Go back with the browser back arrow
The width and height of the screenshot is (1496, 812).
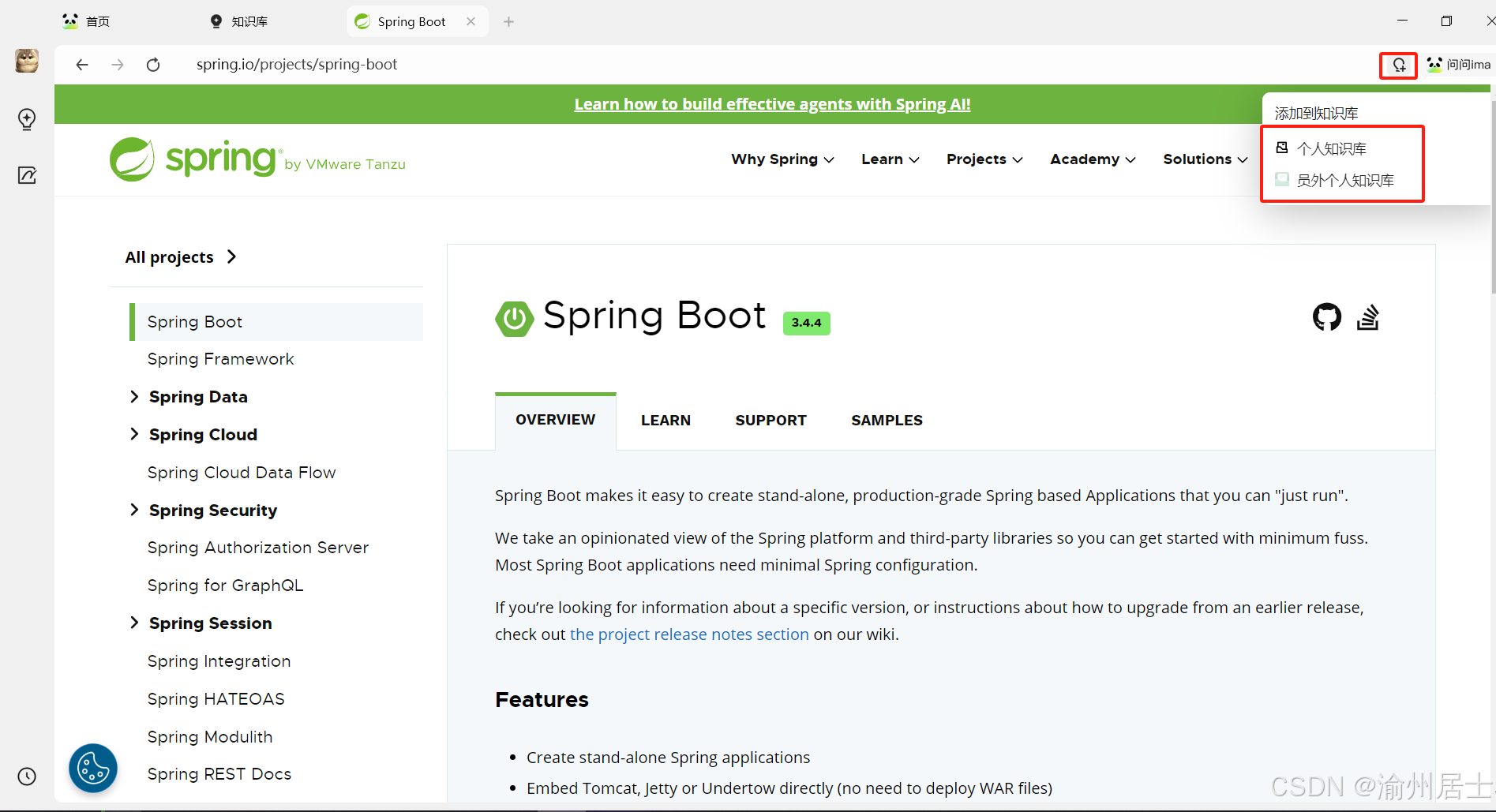click(x=82, y=65)
